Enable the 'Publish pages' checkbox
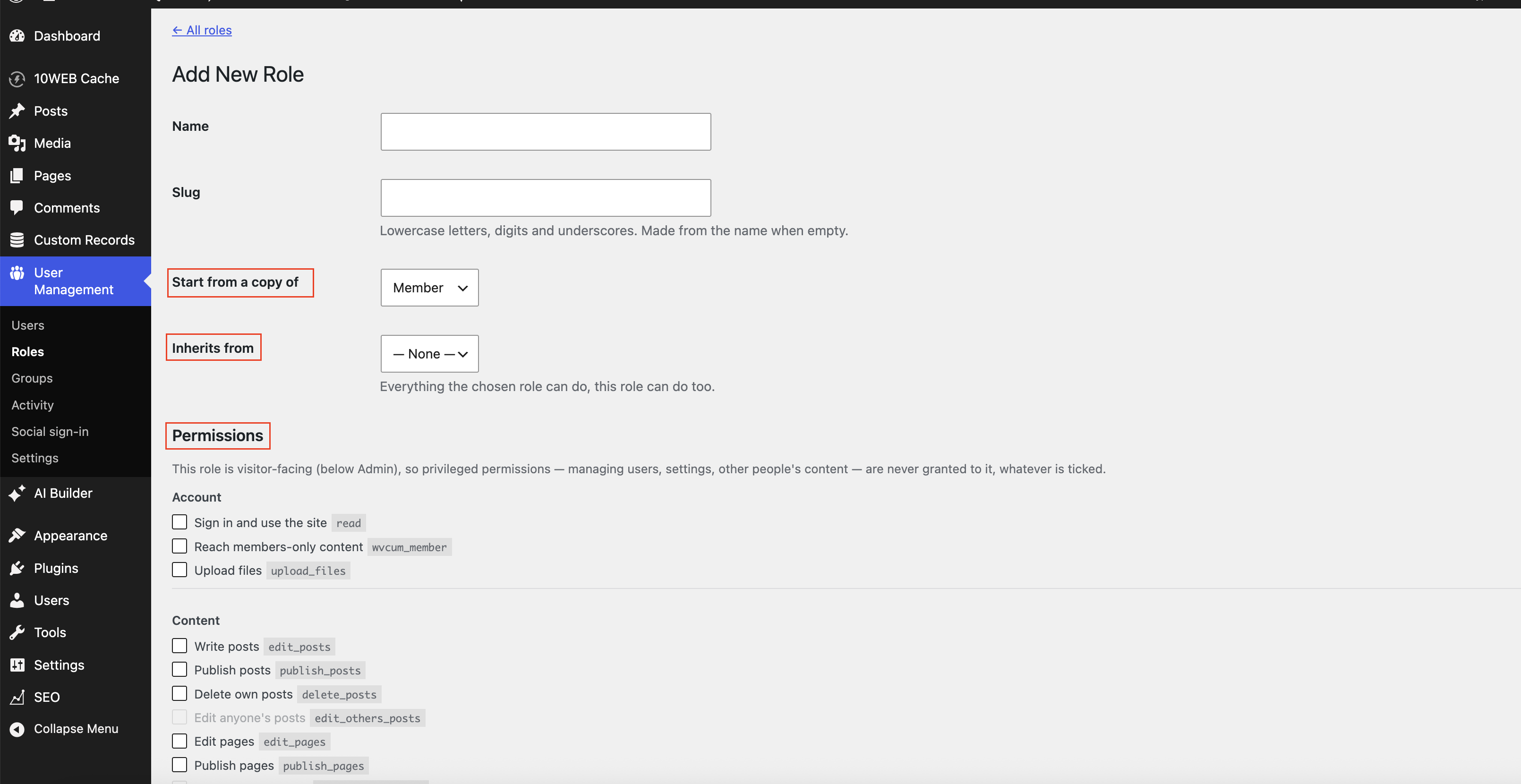1521x784 pixels. coord(179,765)
